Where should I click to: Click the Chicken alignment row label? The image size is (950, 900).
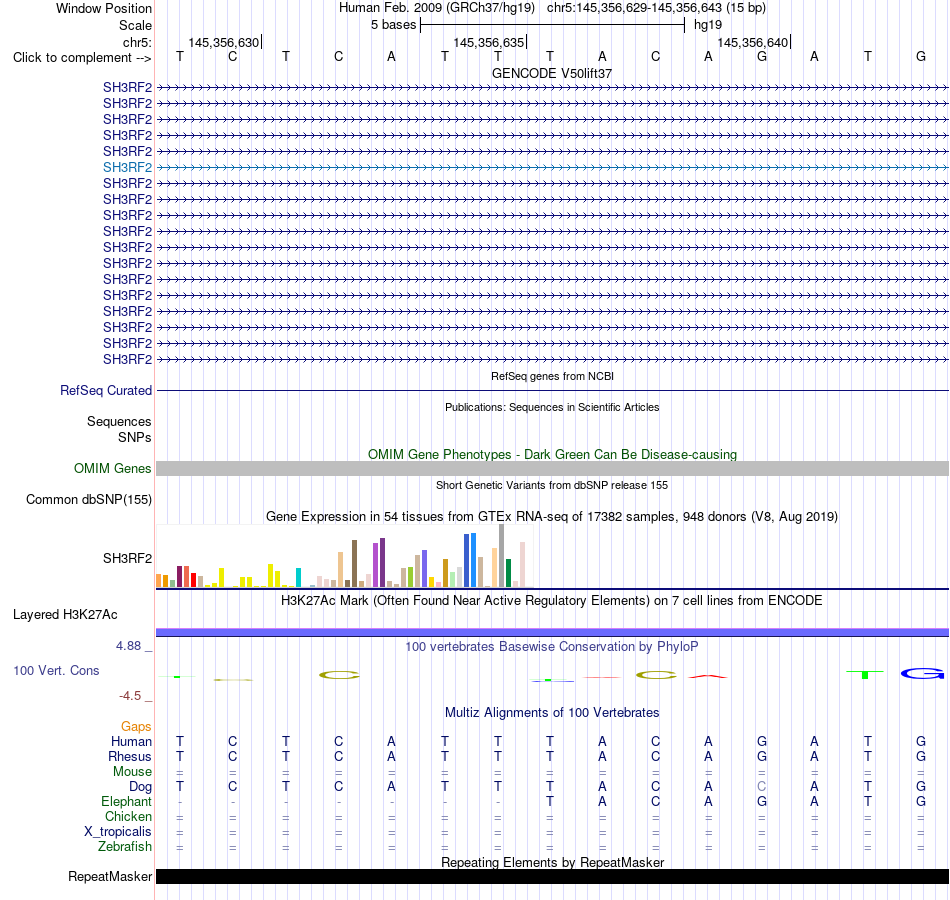point(128,816)
